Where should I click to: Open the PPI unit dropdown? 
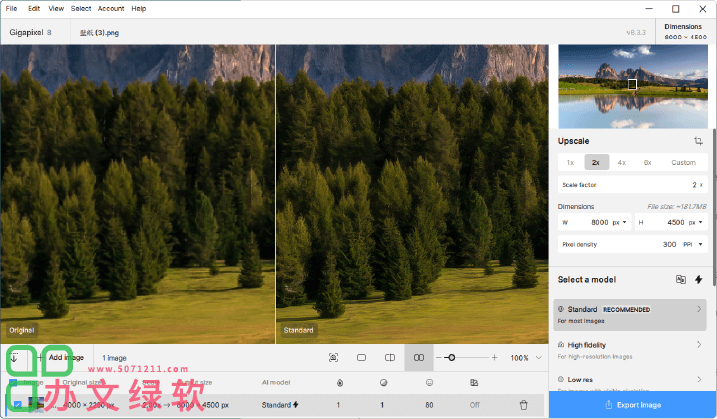[x=693, y=244]
